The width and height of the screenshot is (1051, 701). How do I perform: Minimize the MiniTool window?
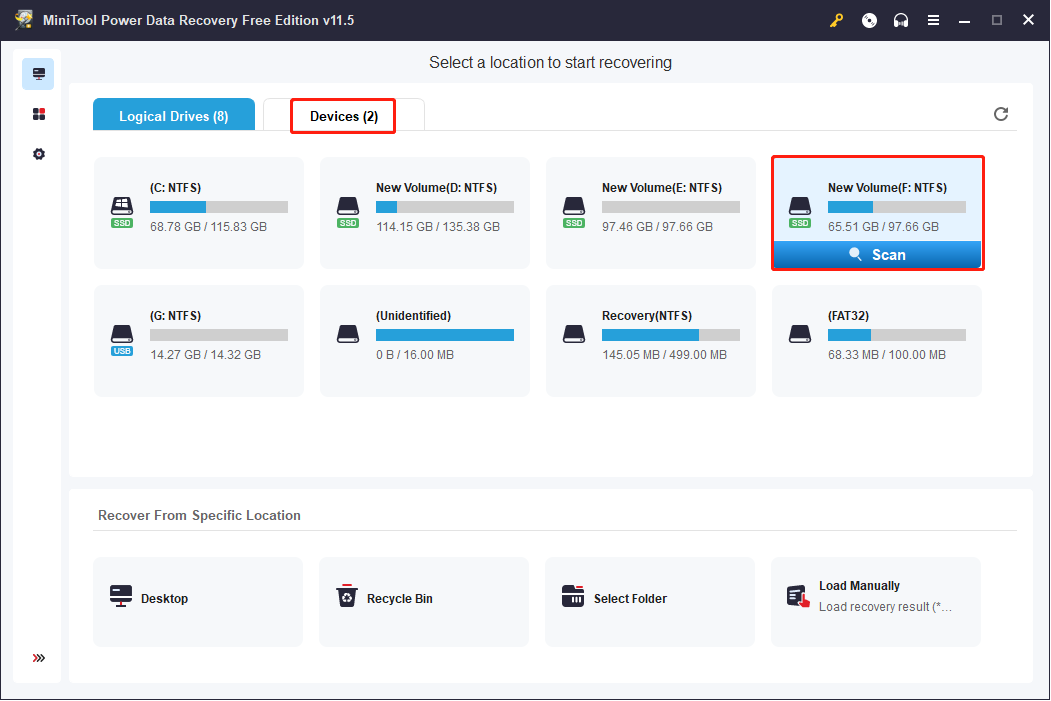[965, 20]
